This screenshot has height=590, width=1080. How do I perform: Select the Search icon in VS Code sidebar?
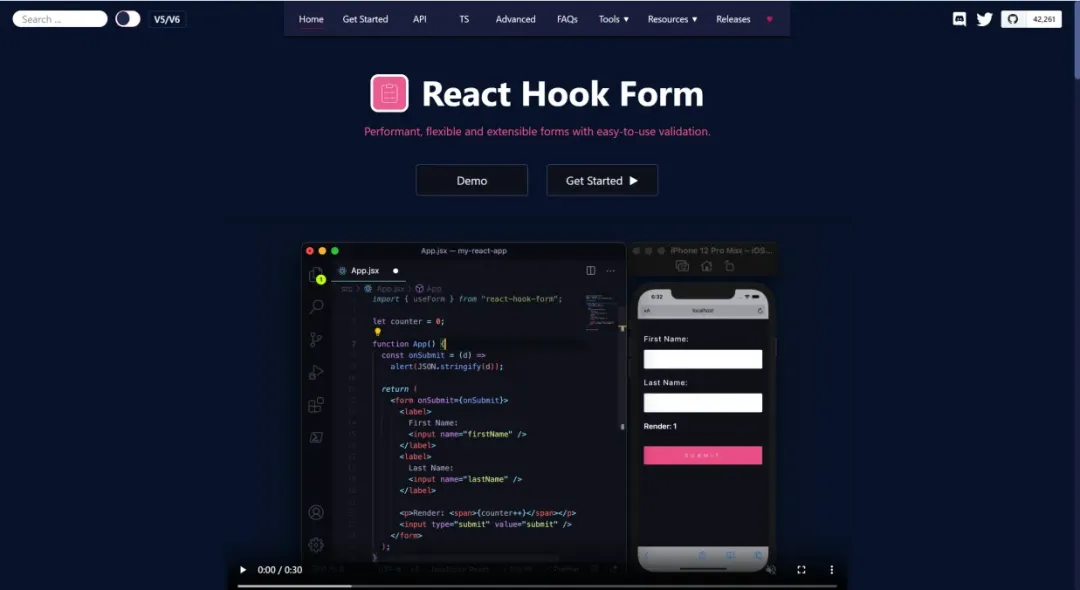[316, 306]
